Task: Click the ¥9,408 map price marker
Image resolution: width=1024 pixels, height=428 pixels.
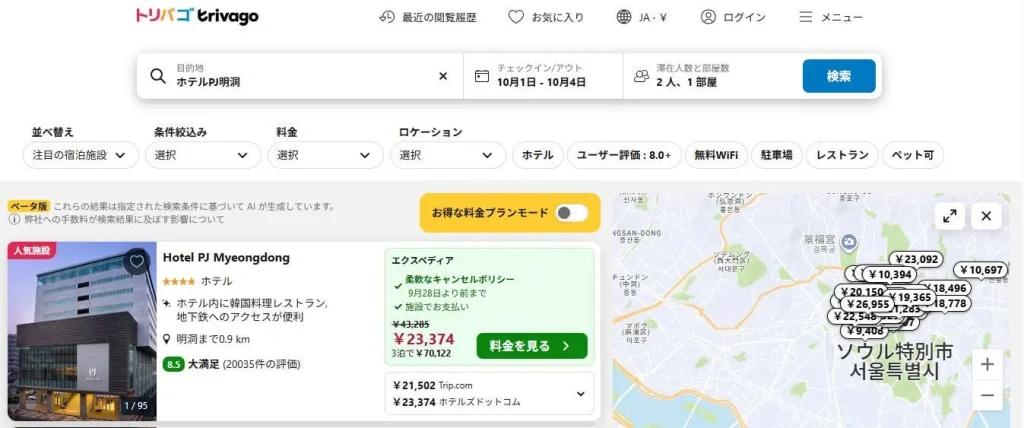Action: pyautogui.click(x=865, y=331)
